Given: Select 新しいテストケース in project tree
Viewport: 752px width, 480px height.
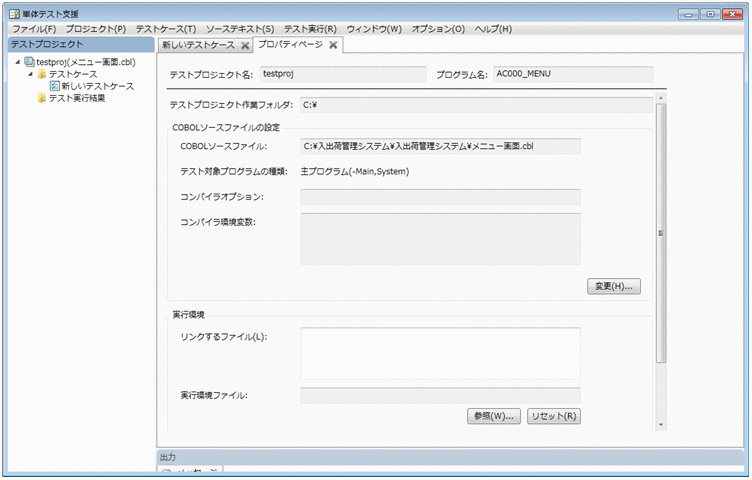Looking at the screenshot, I should click(x=98, y=86).
